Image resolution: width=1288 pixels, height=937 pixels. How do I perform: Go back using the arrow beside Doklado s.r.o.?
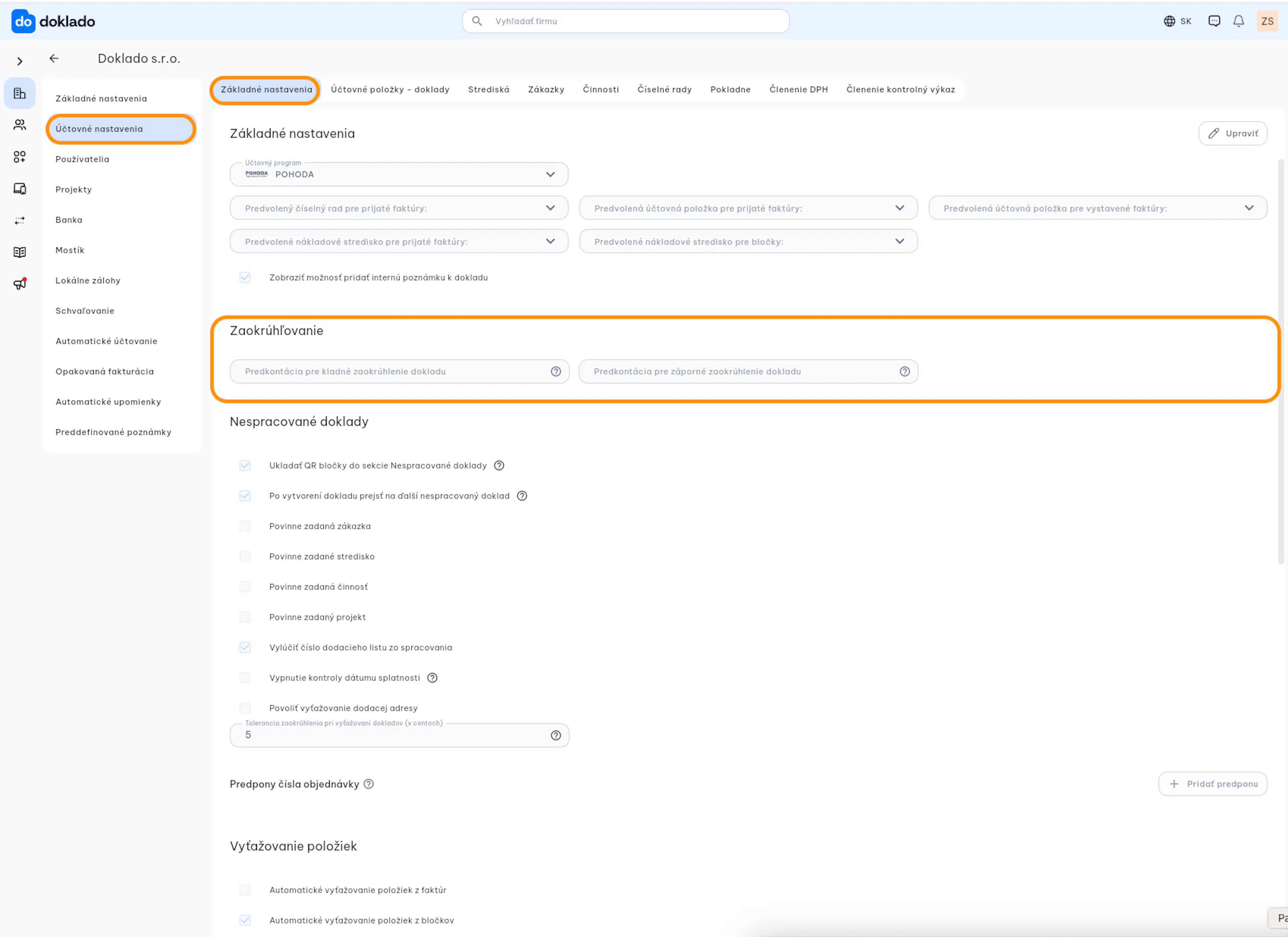click(54, 58)
